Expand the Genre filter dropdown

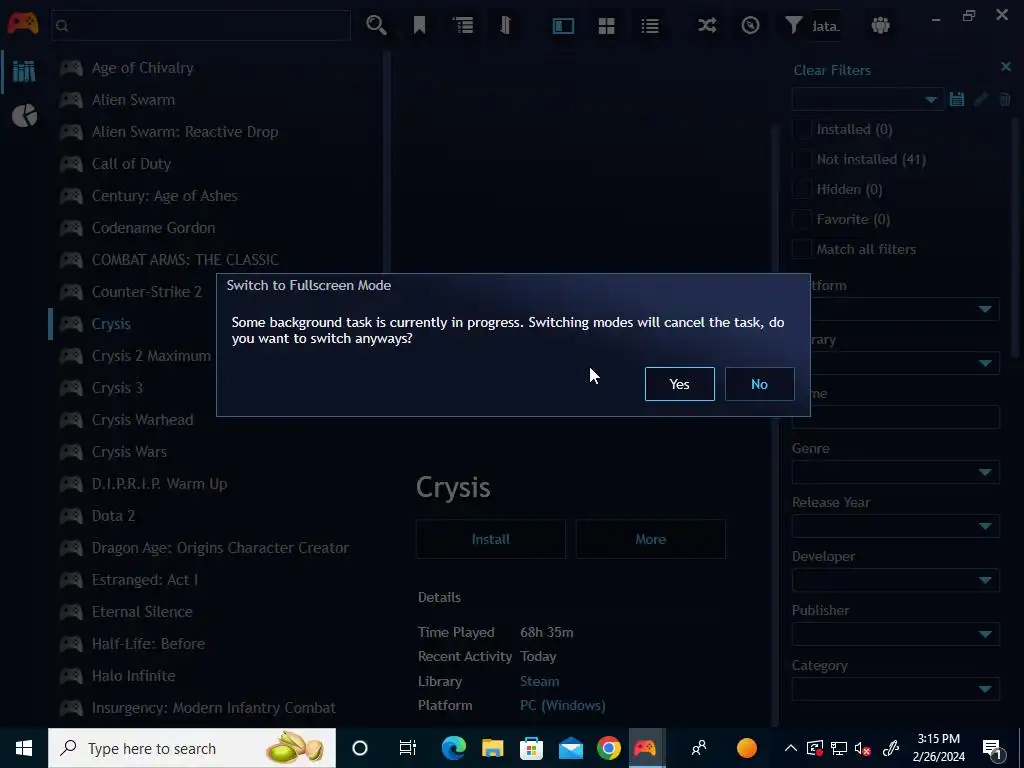pos(895,472)
